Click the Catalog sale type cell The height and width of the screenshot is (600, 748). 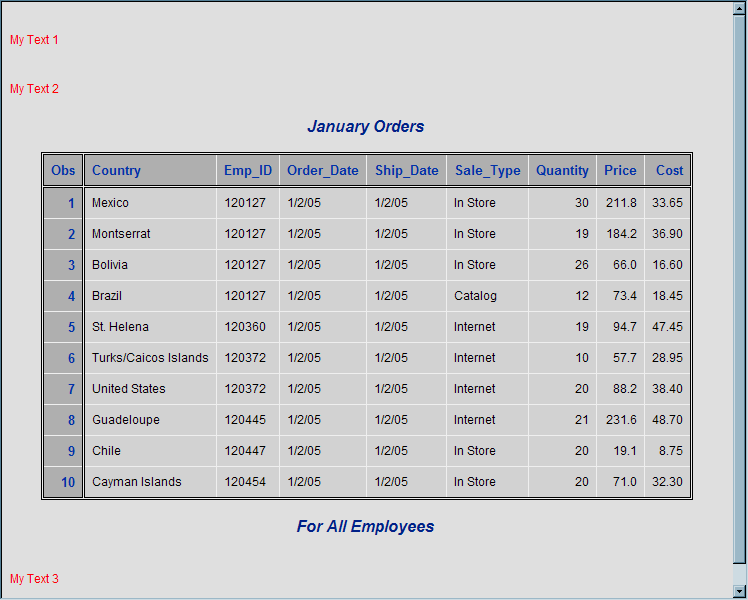pyautogui.click(x=475, y=296)
